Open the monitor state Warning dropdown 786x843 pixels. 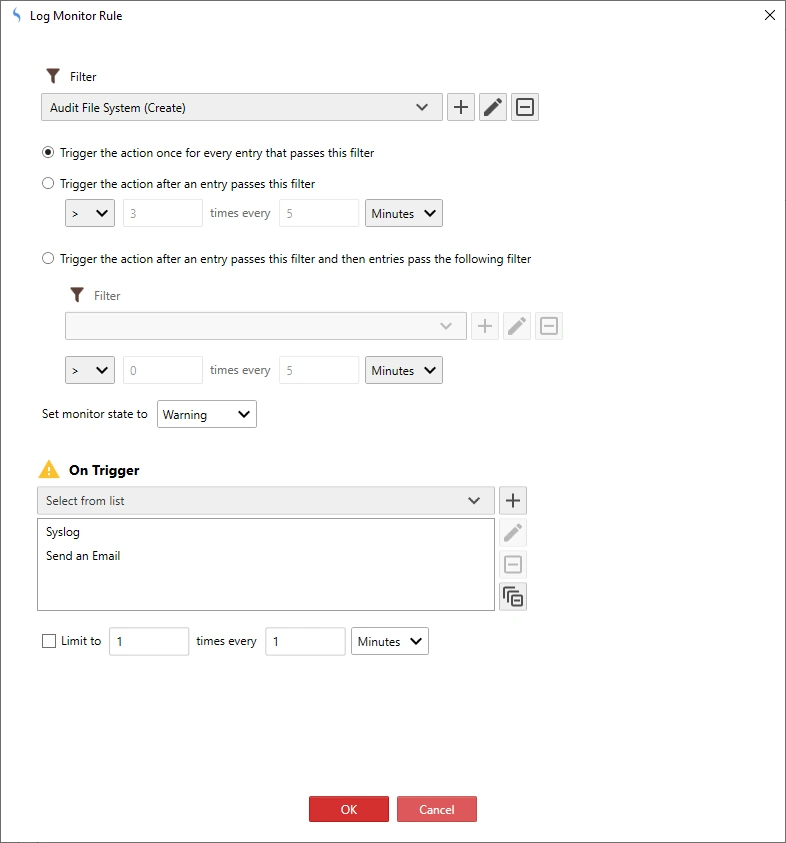coord(207,414)
